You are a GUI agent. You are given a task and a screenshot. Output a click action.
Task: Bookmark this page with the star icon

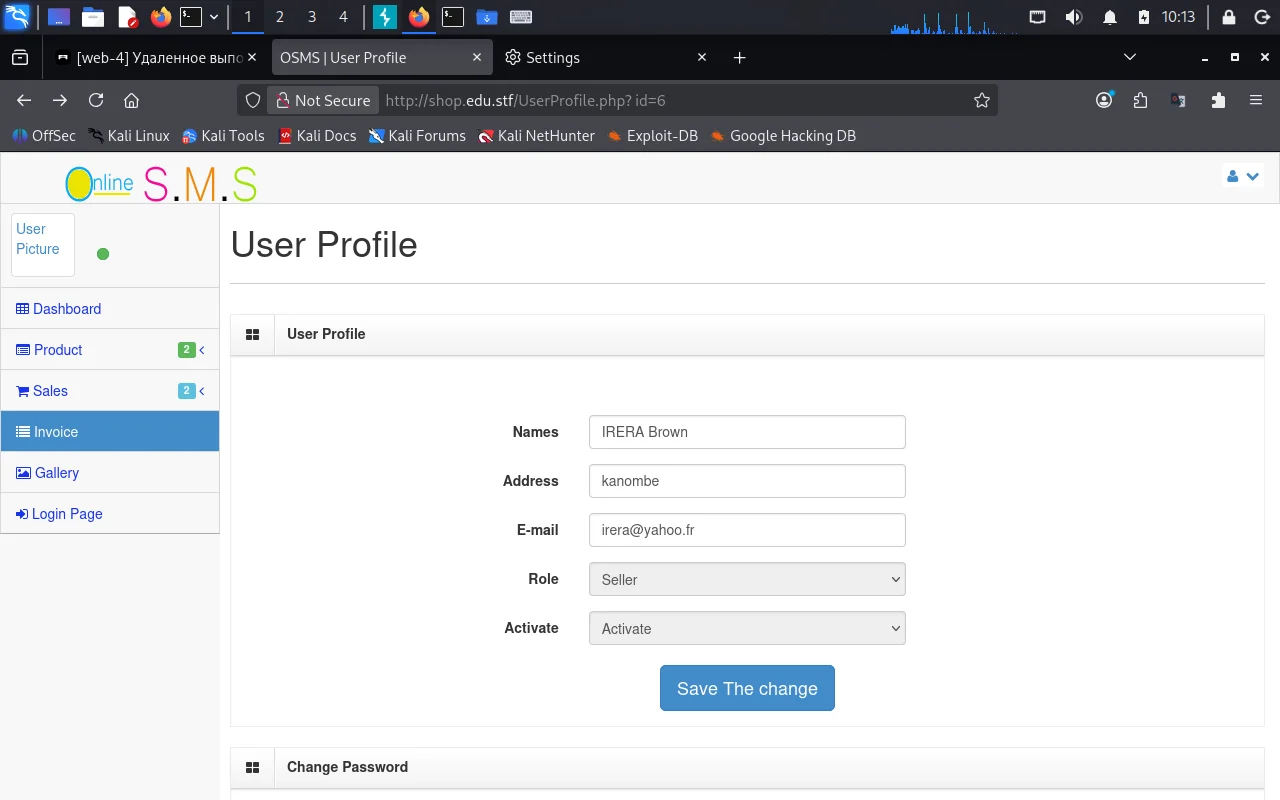(x=982, y=100)
